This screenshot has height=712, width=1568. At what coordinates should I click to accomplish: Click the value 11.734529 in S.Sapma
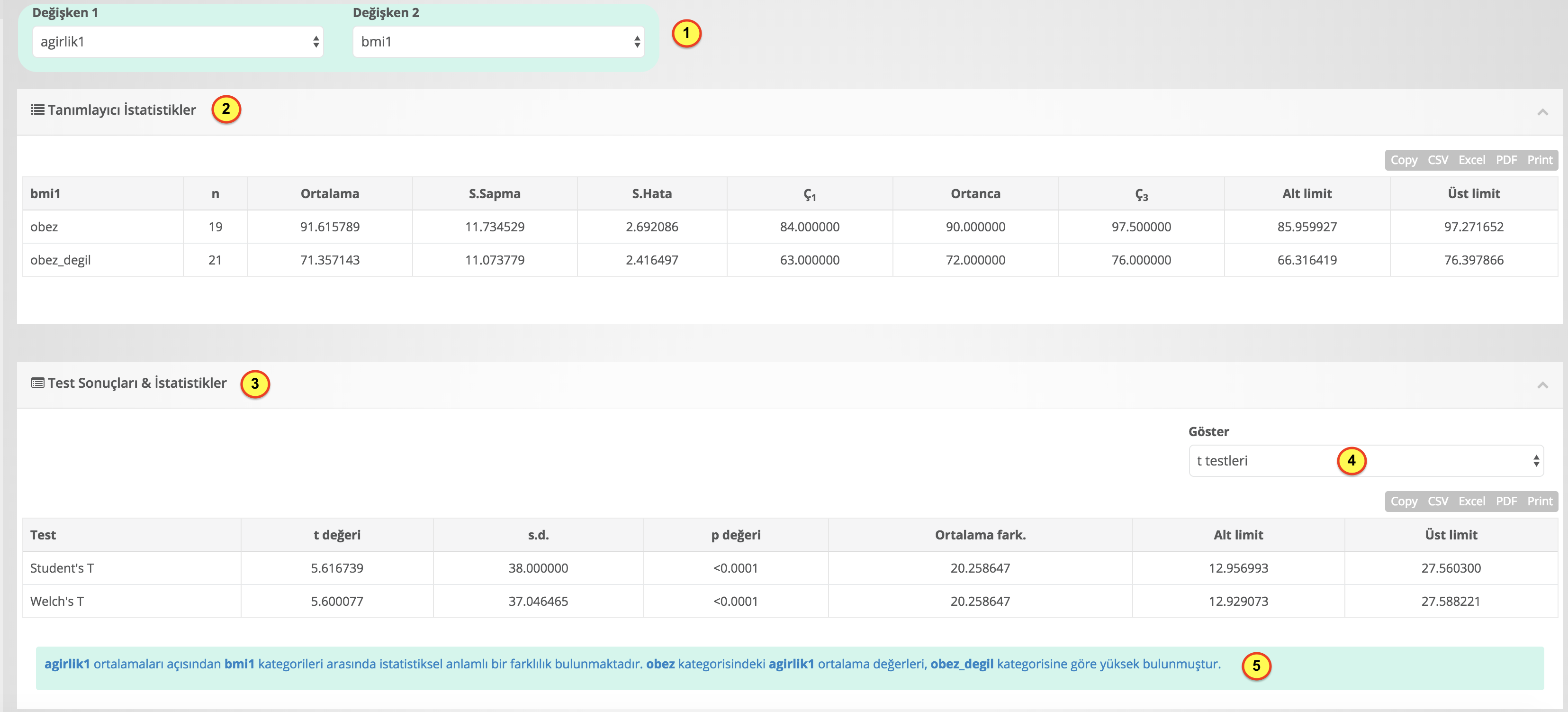pyautogui.click(x=495, y=227)
